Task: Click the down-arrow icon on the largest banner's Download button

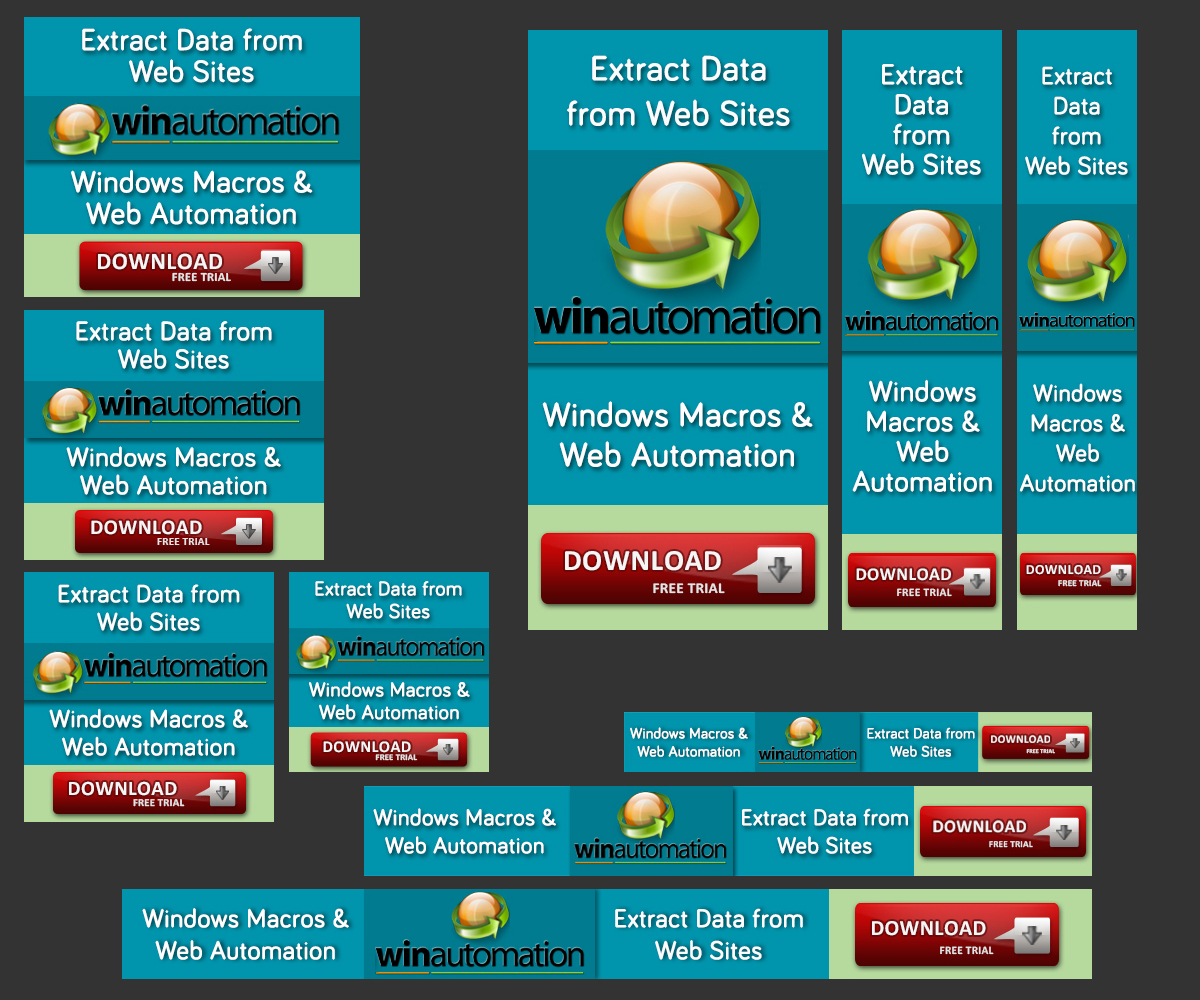Action: 779,569
